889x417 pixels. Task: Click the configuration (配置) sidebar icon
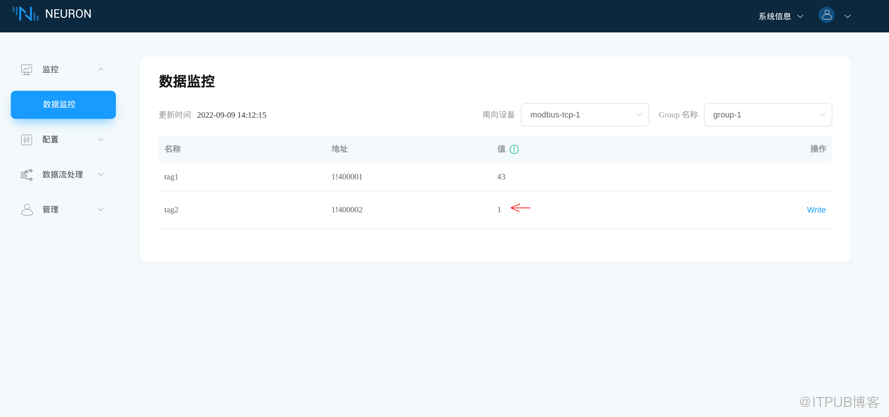click(x=27, y=139)
